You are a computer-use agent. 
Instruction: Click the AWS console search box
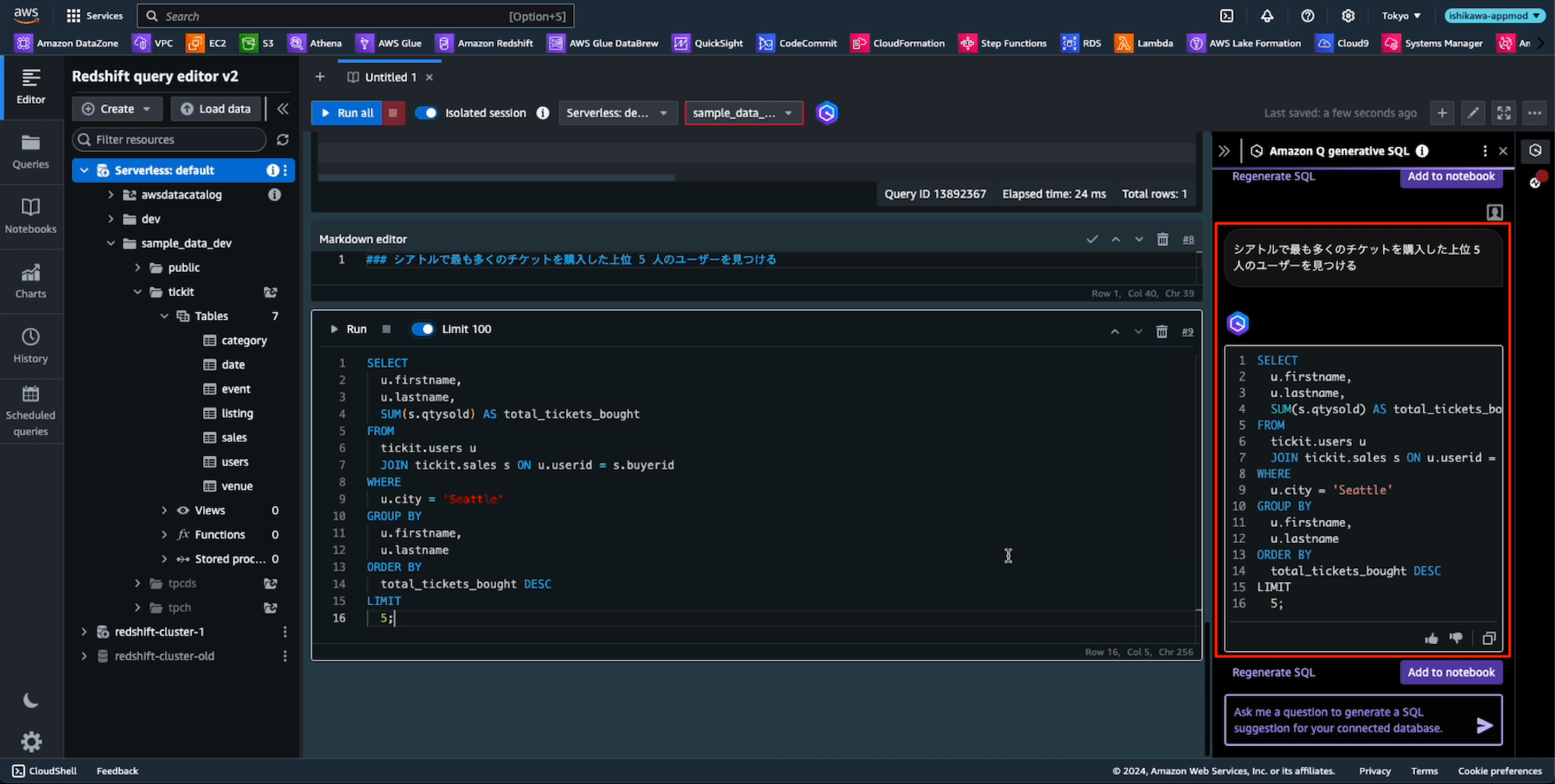point(355,16)
